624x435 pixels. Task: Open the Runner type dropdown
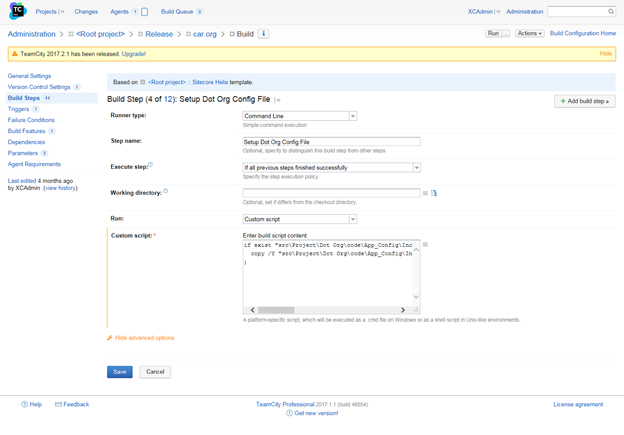(300, 116)
